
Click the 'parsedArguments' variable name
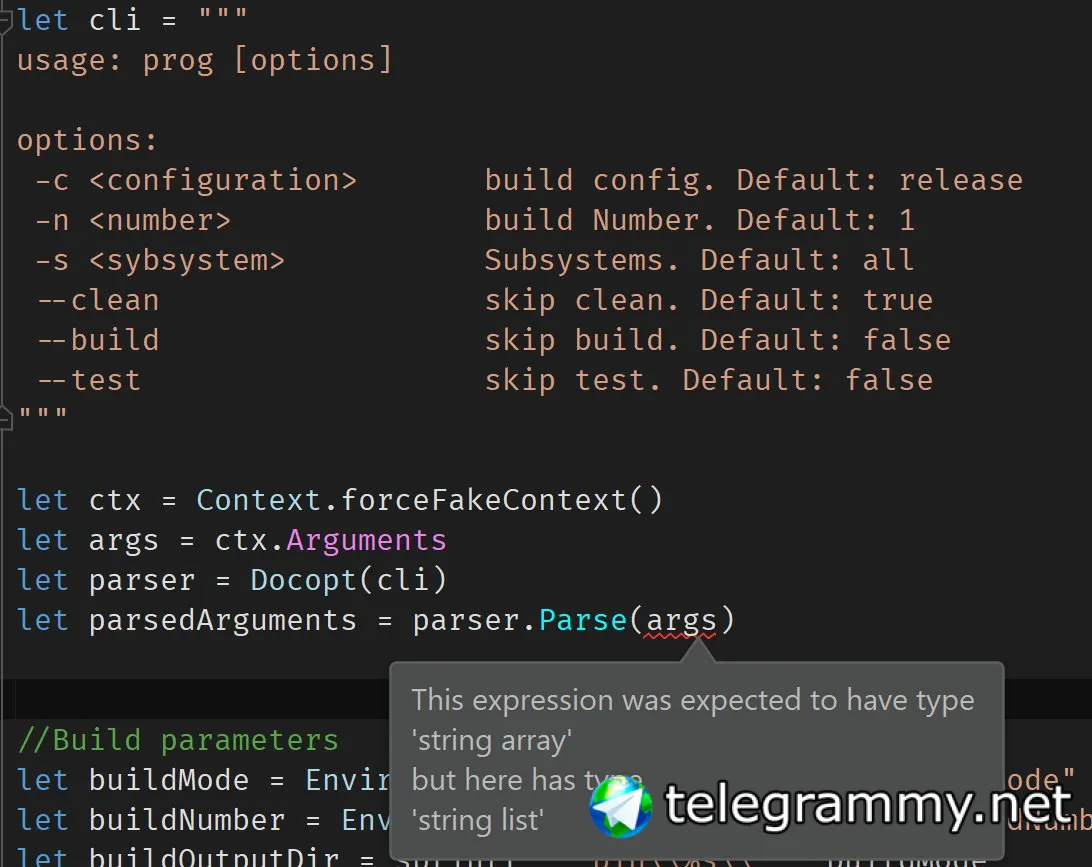coord(222,621)
